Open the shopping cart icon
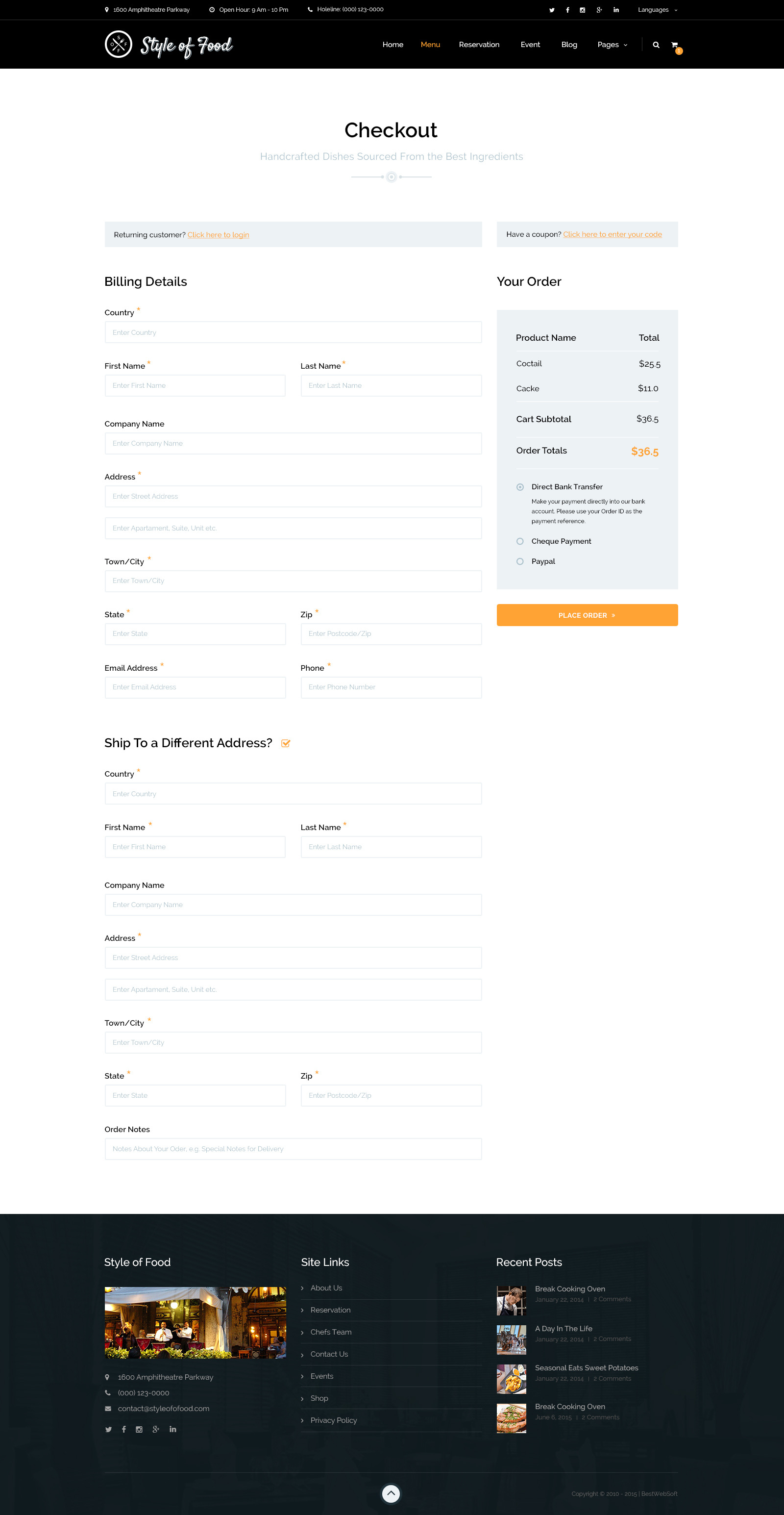The width and height of the screenshot is (784, 1515). click(675, 45)
